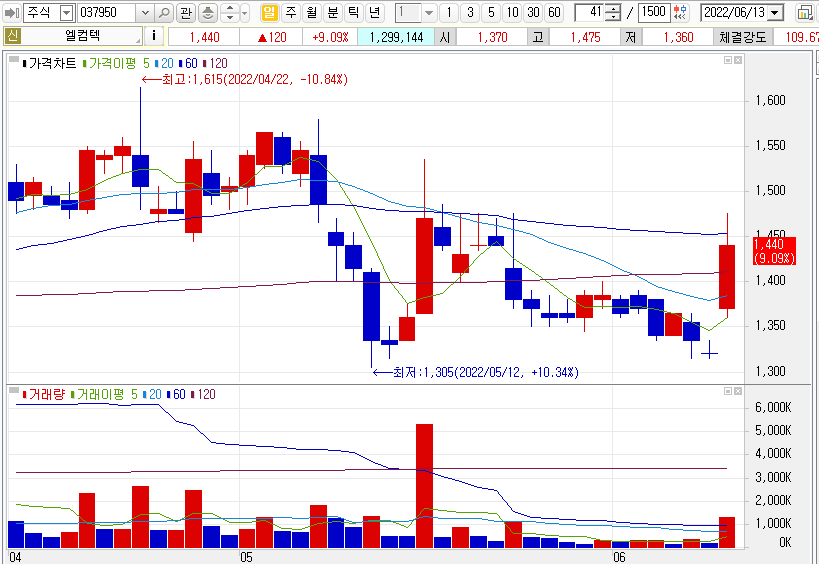819x564 pixels.
Task: Click the visible candle count field 41
Action: coord(591,13)
